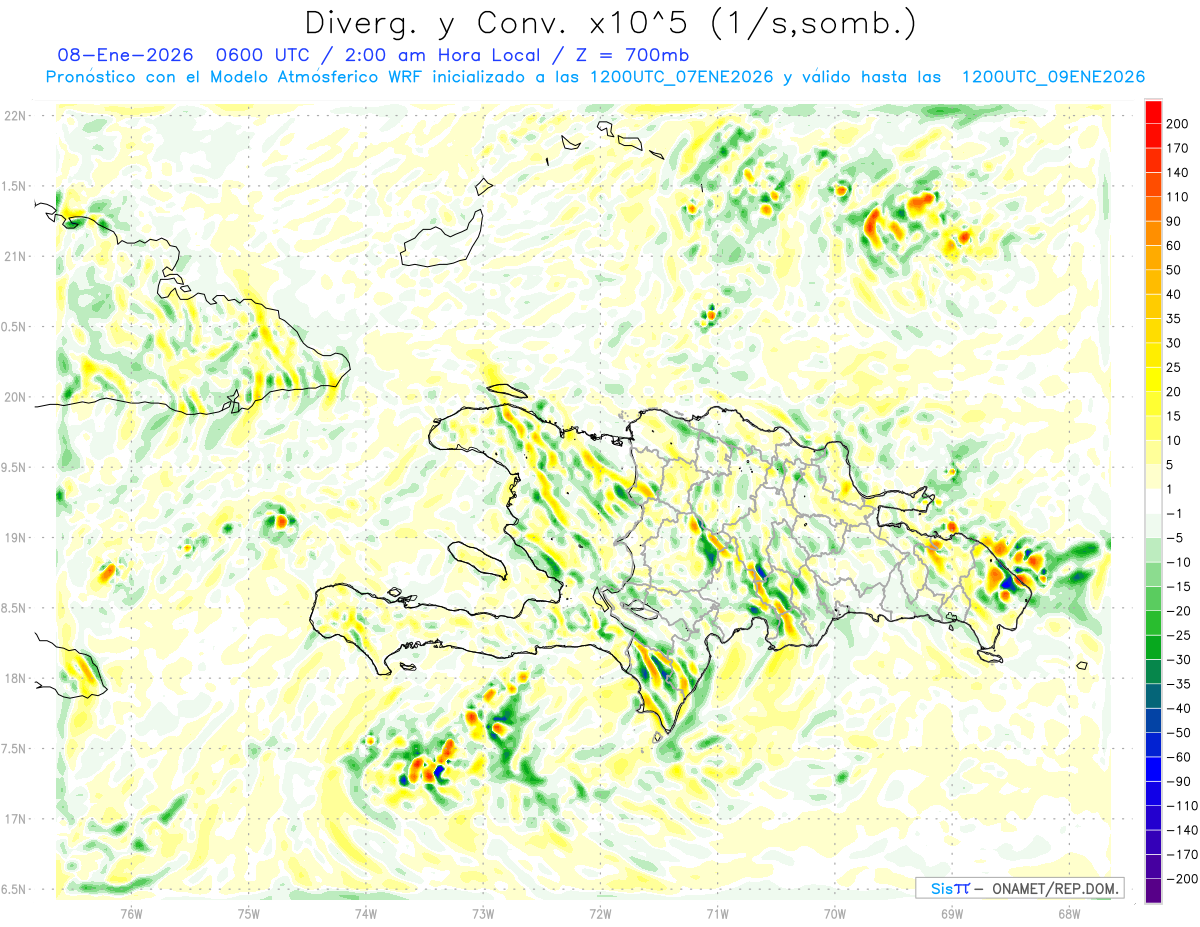Click the '1.5N' latitude label
1200x927 pixels.
[x=14, y=186]
